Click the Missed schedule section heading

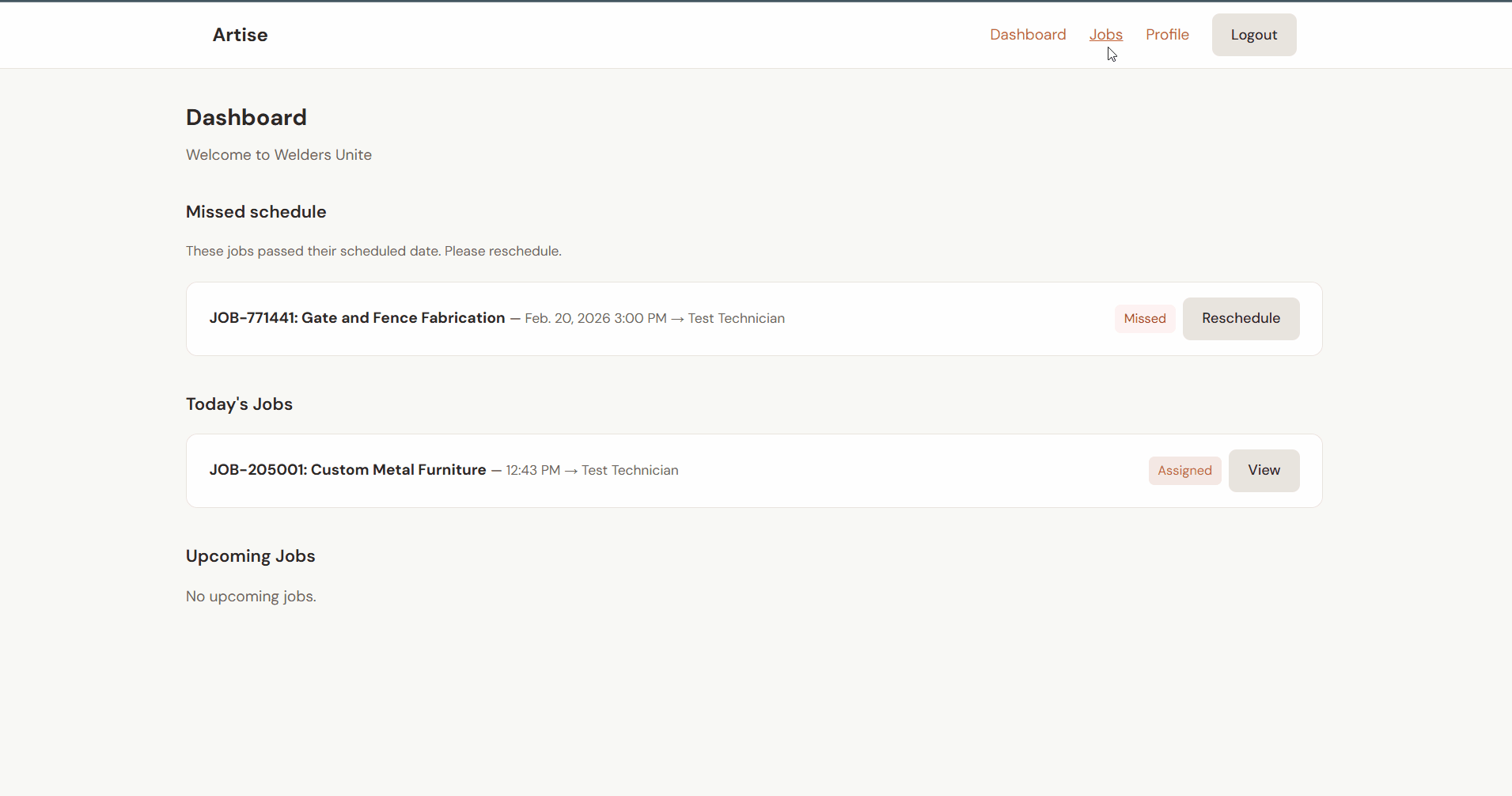click(256, 212)
